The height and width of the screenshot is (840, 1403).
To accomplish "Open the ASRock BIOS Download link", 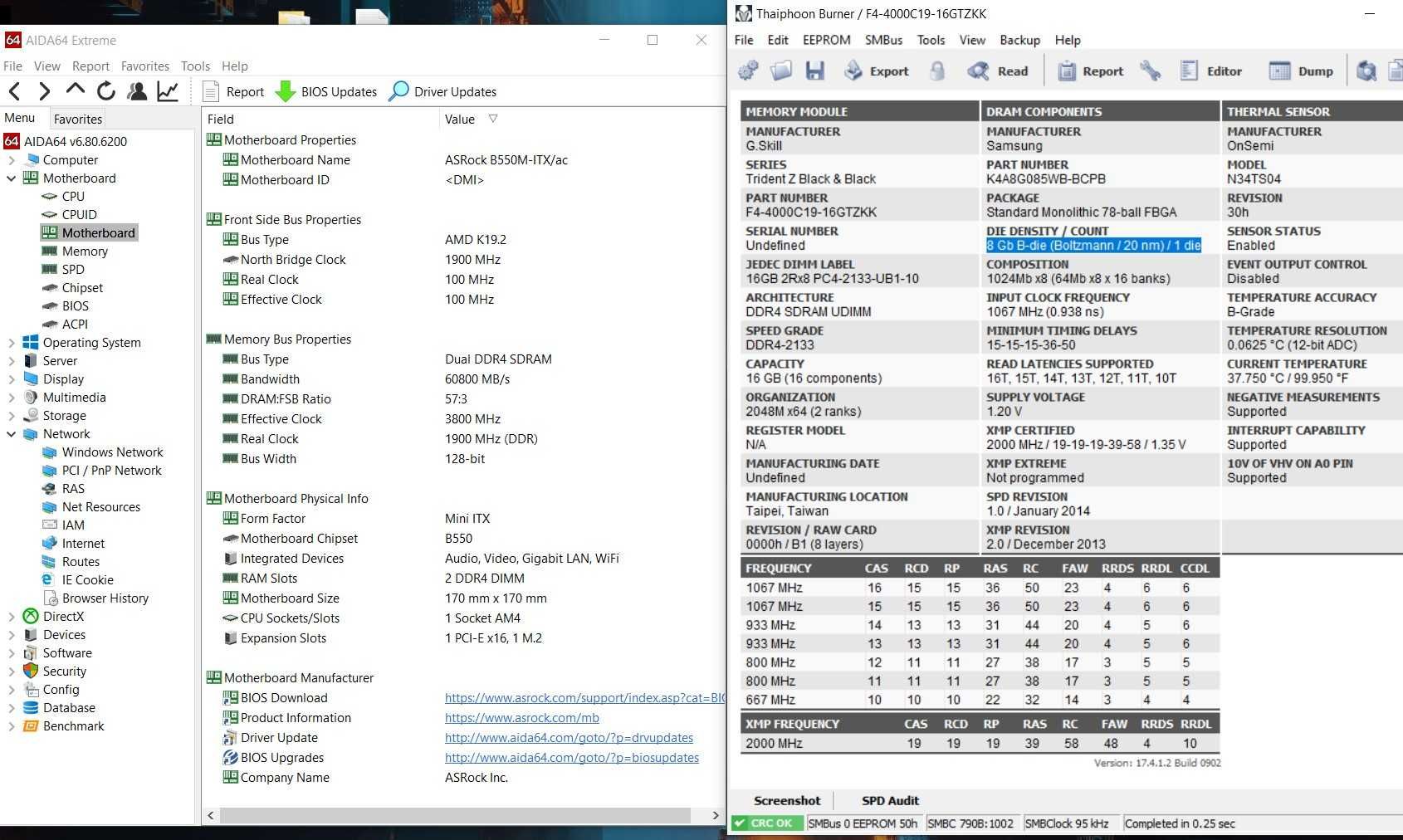I will [x=584, y=697].
